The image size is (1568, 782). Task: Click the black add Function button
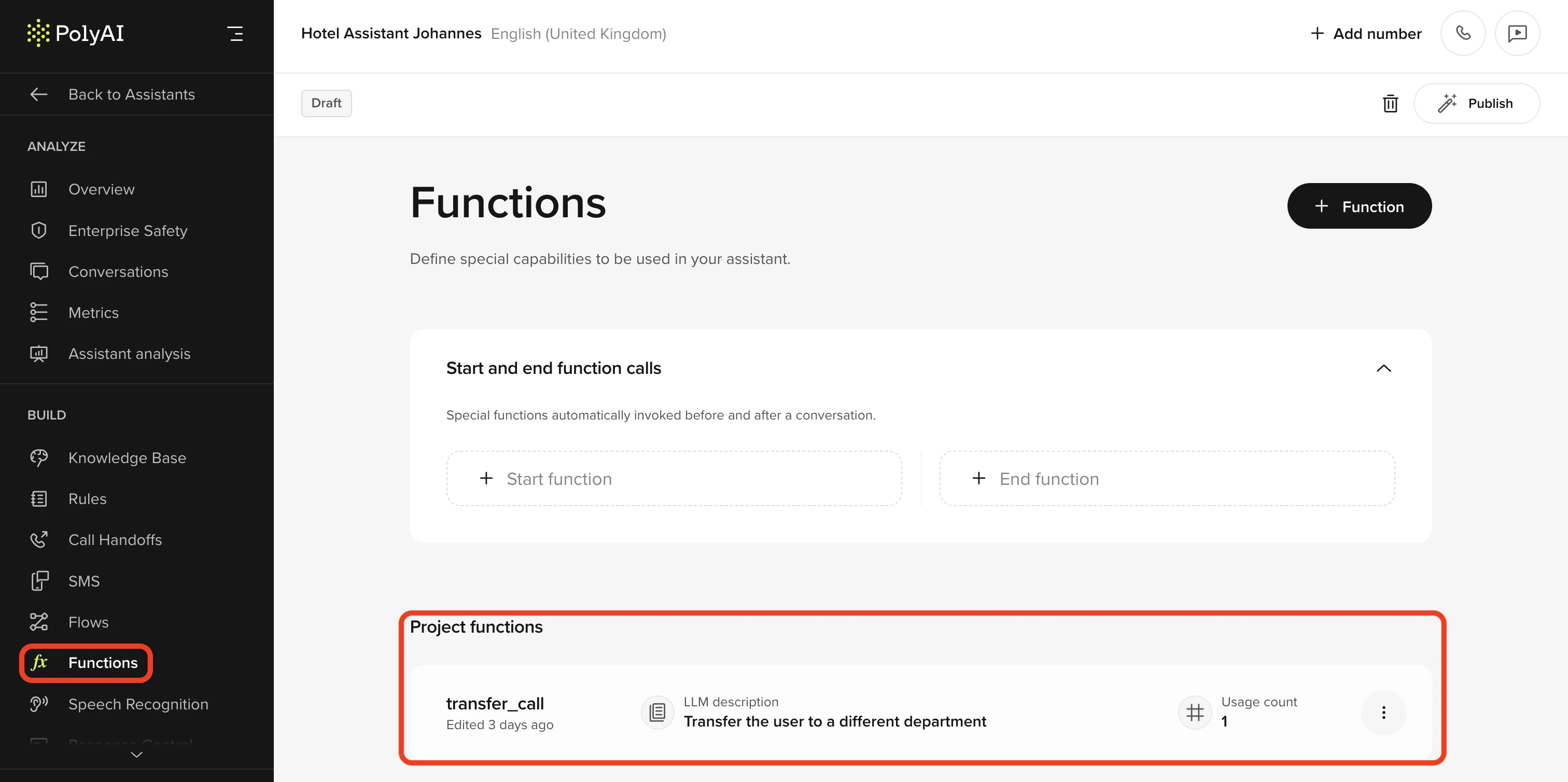1359,206
